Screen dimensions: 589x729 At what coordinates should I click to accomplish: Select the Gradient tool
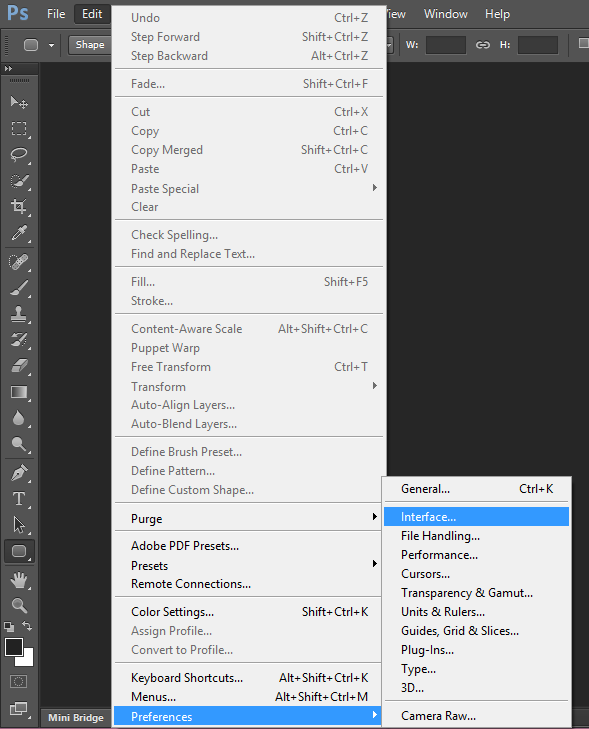(x=19, y=392)
